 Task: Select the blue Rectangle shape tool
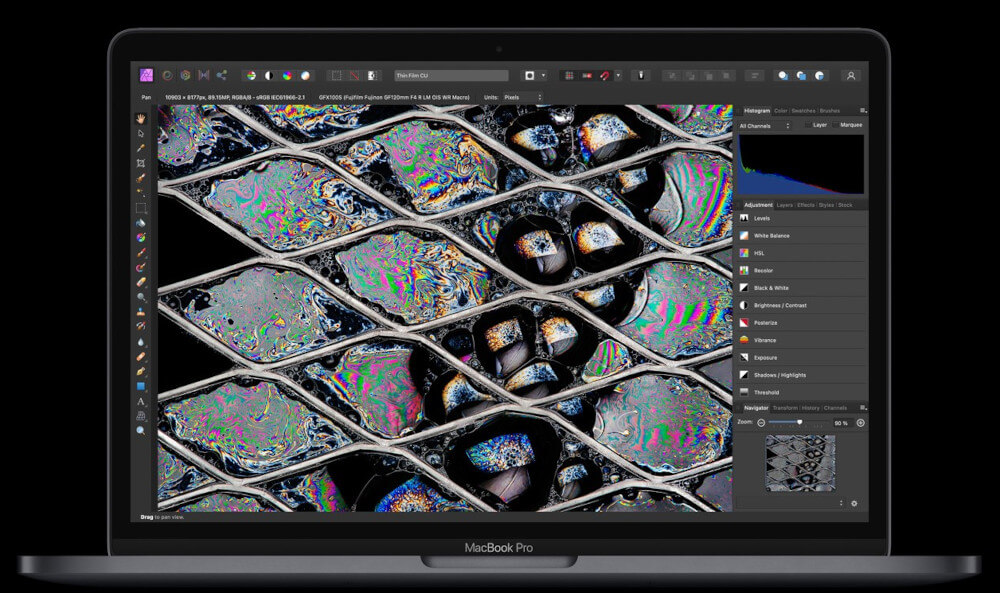141,386
